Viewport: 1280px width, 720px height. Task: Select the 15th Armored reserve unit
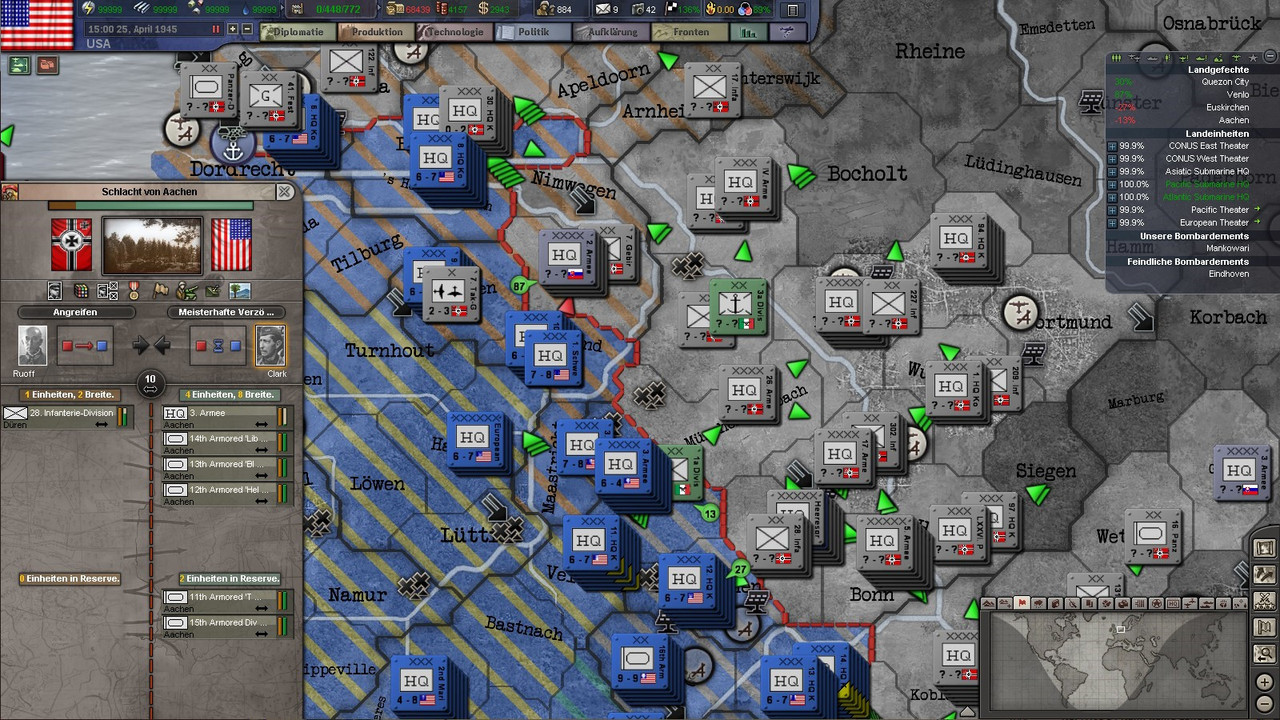pyautogui.click(x=227, y=625)
